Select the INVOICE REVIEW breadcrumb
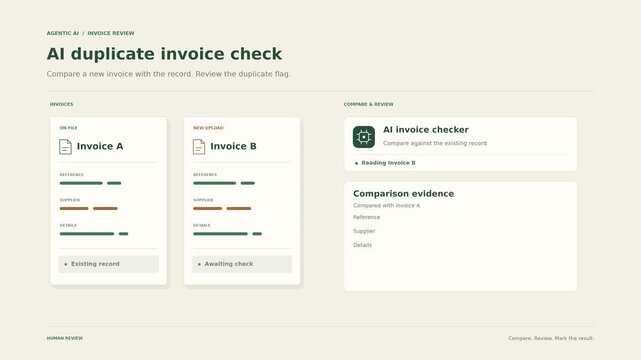 click(x=111, y=33)
